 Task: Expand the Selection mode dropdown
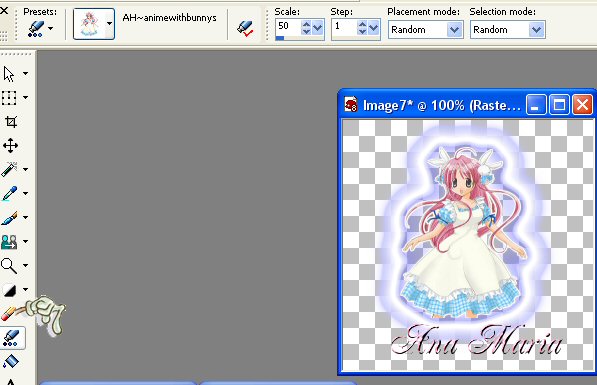pos(536,29)
